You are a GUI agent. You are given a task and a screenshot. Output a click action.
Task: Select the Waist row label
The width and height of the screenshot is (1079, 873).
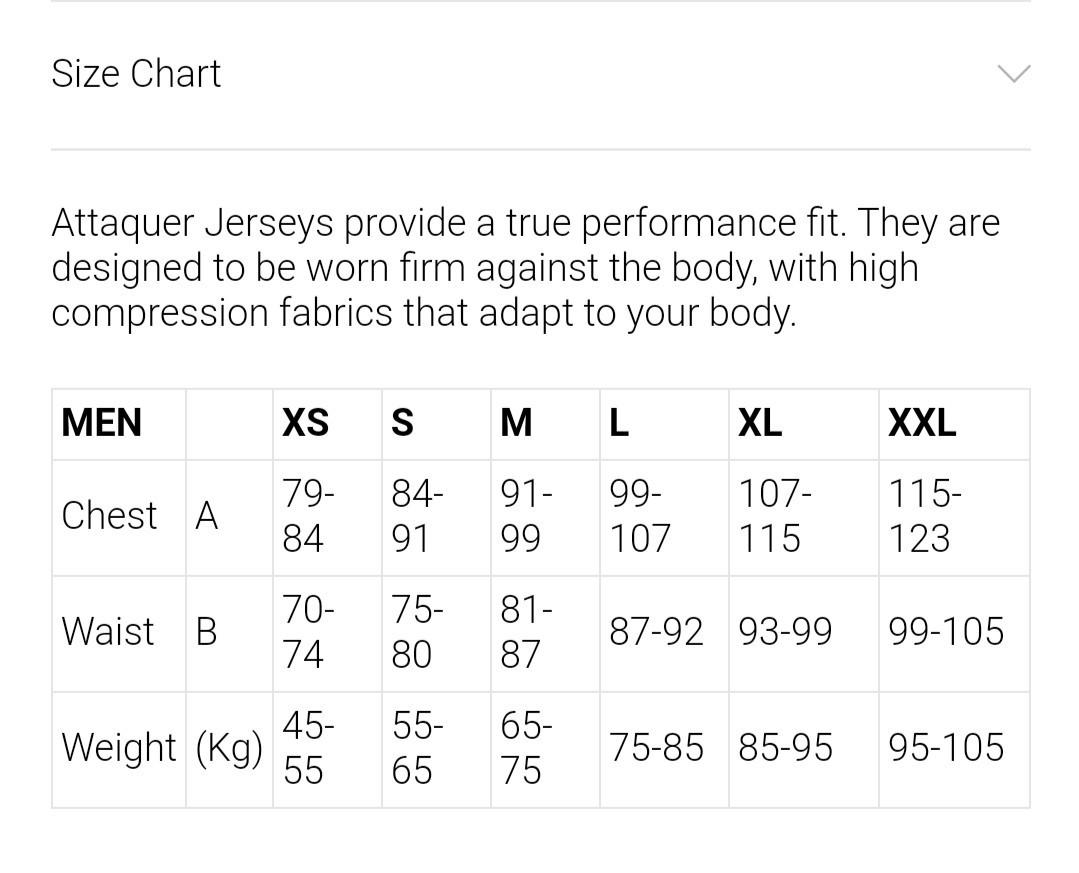coord(108,632)
